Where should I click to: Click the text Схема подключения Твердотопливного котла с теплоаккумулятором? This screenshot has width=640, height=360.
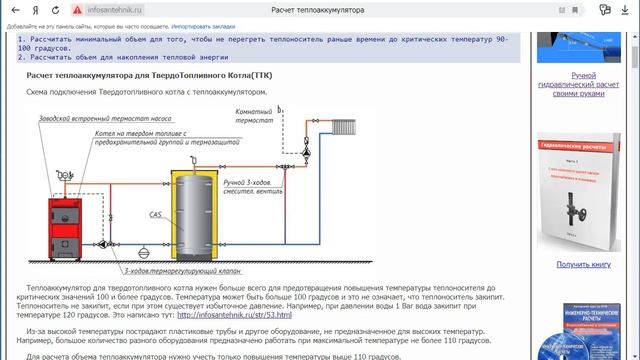point(147,92)
